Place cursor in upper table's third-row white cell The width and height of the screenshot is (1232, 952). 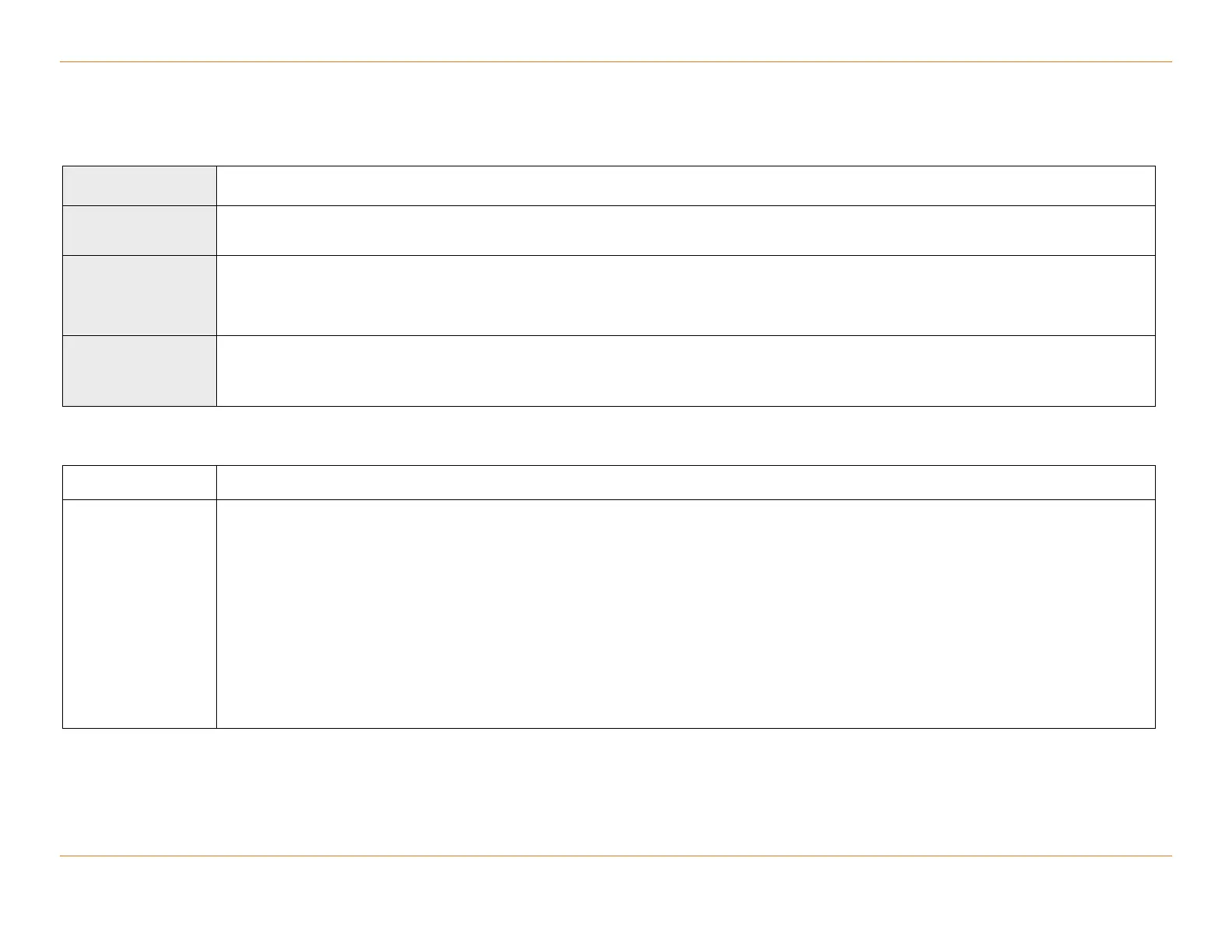click(685, 296)
